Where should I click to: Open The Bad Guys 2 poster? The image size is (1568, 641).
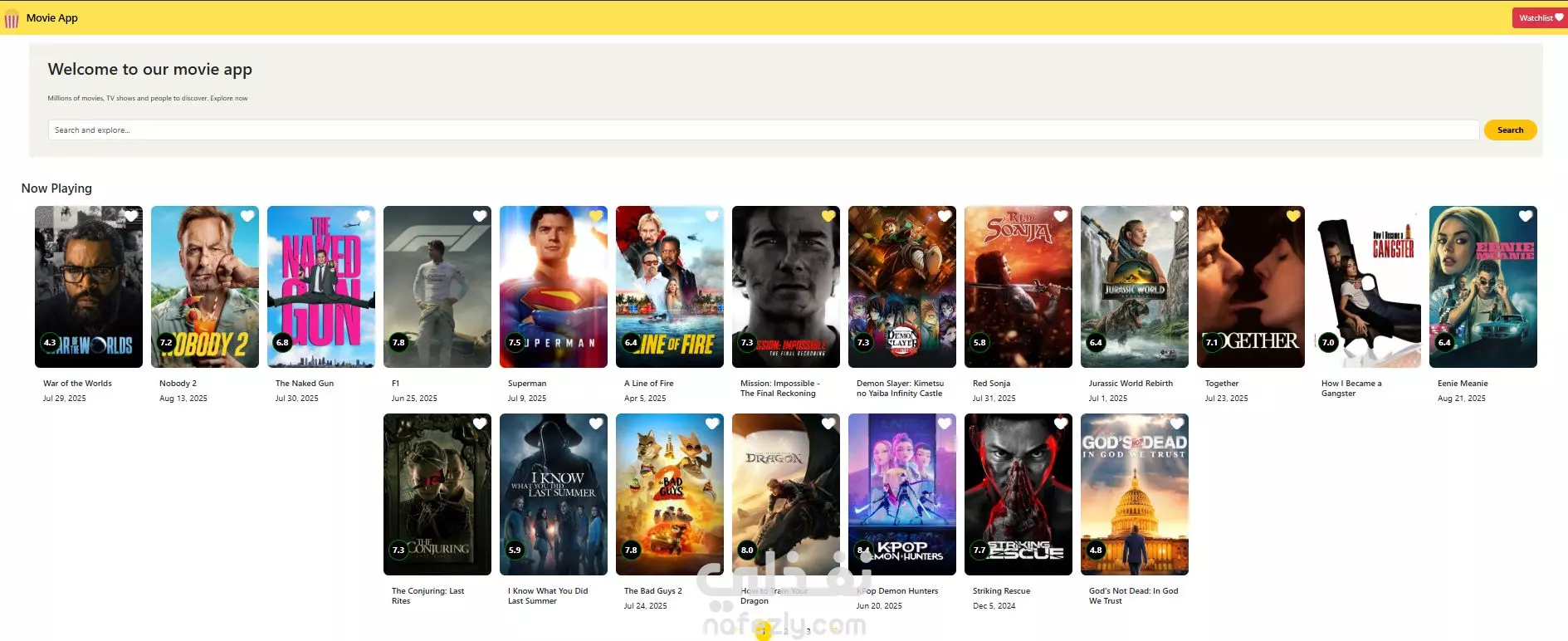670,495
